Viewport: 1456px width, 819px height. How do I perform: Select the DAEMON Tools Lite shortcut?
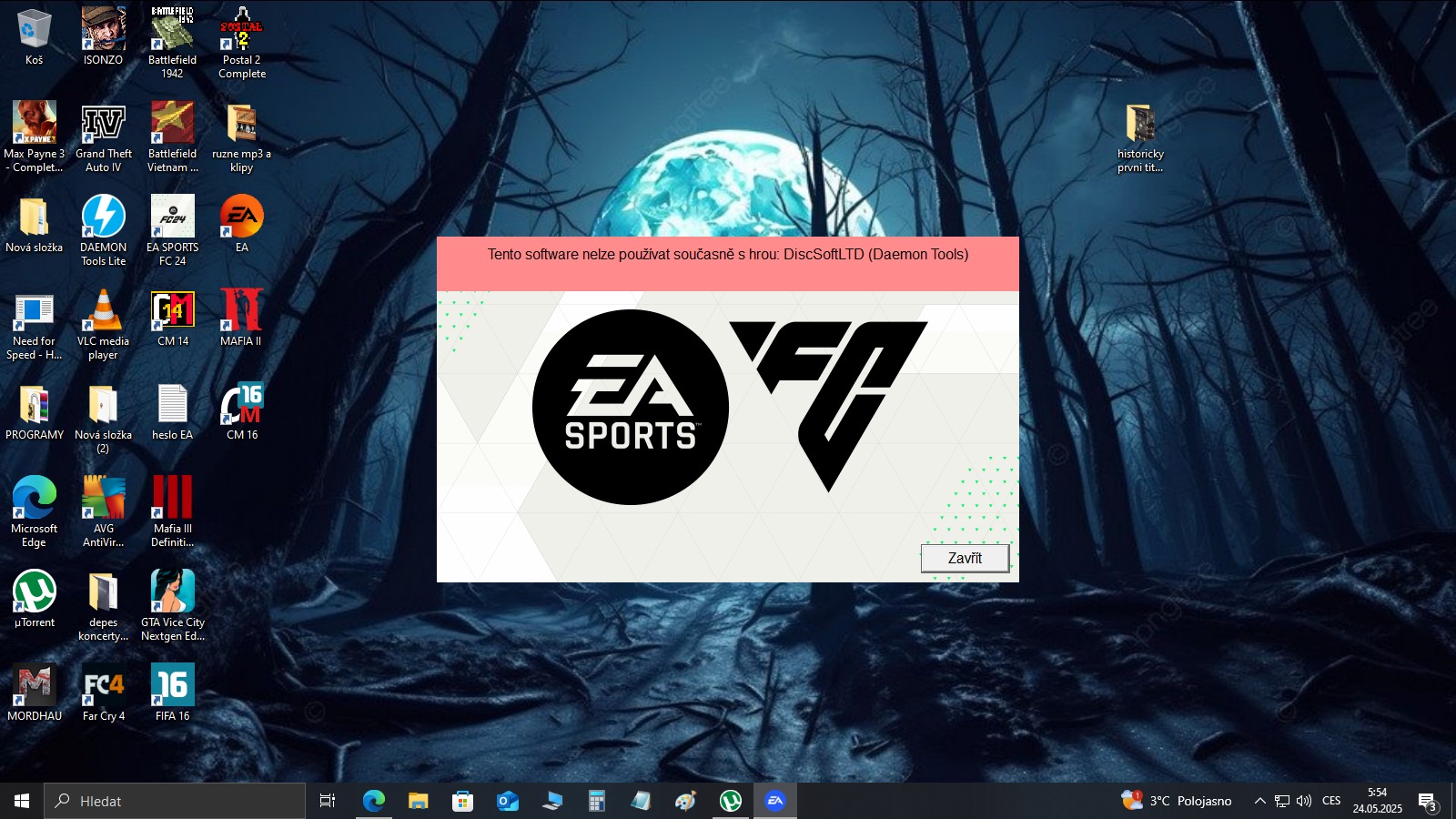pyautogui.click(x=103, y=231)
